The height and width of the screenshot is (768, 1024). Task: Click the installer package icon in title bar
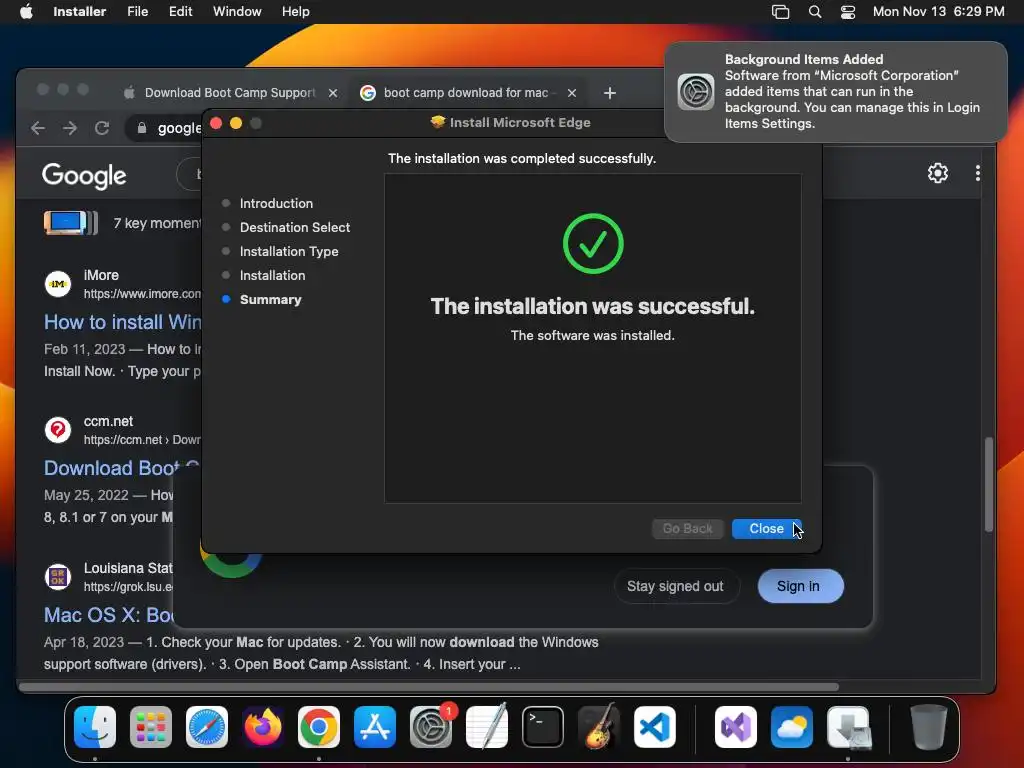pos(438,122)
